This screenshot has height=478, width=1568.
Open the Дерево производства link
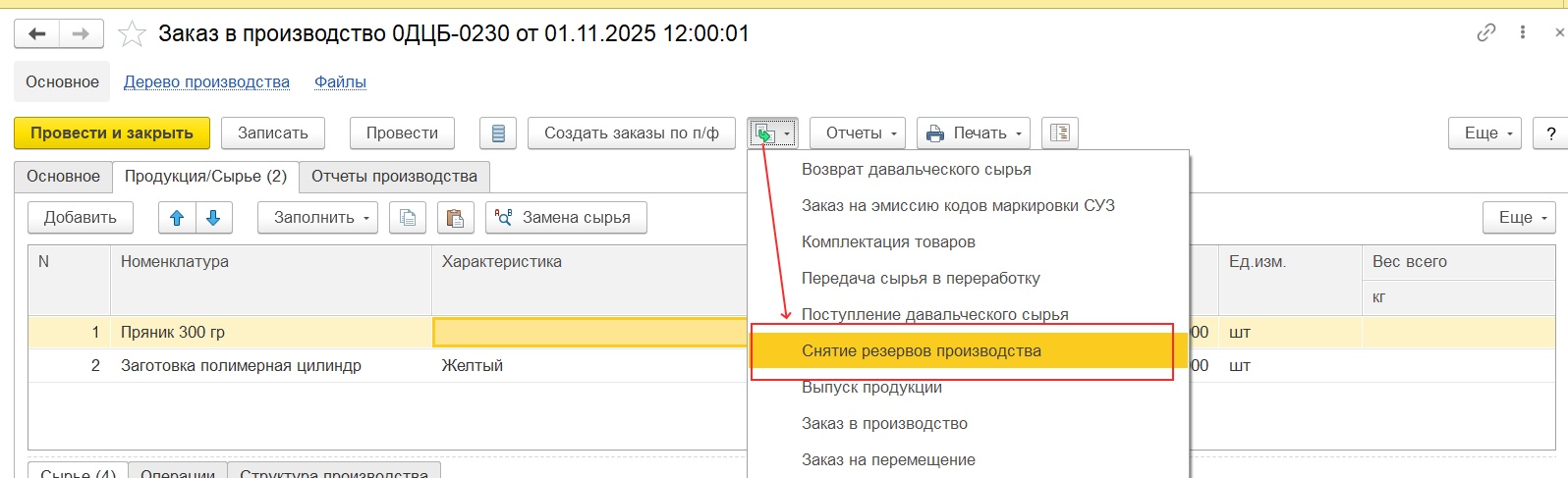click(206, 82)
